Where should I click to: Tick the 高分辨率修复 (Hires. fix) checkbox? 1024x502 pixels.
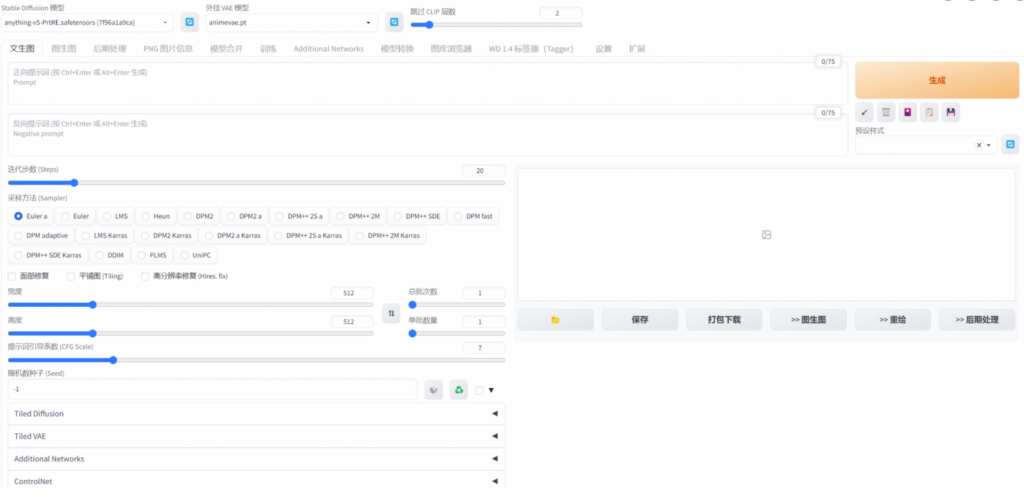[145, 276]
